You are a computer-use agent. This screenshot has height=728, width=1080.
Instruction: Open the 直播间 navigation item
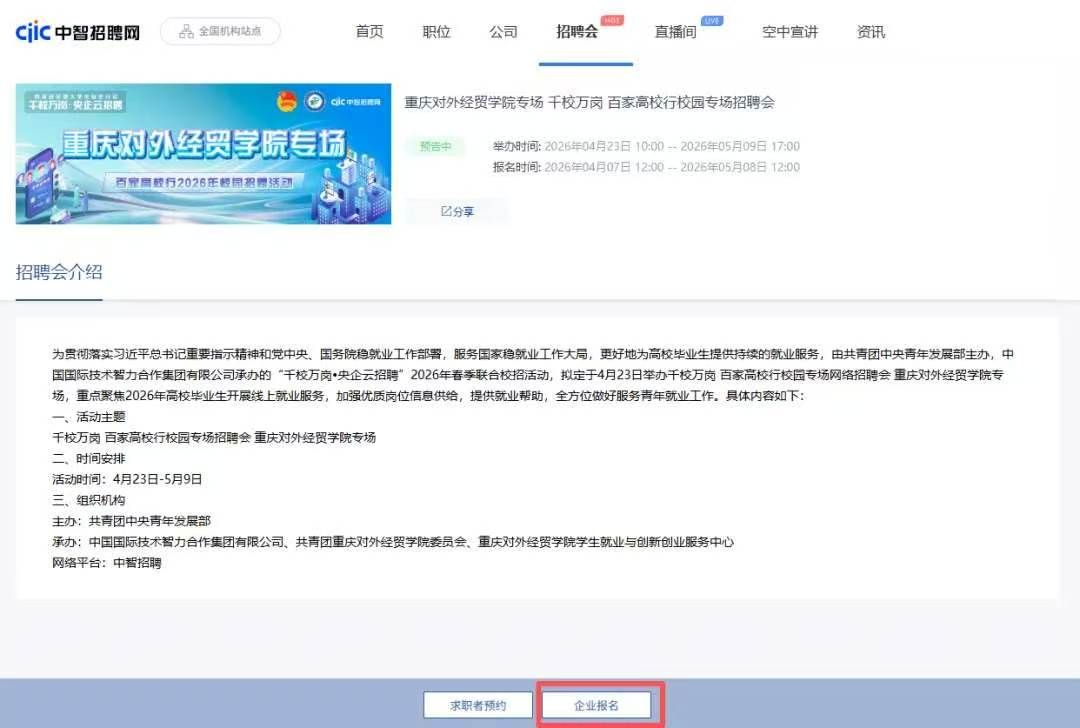(675, 32)
